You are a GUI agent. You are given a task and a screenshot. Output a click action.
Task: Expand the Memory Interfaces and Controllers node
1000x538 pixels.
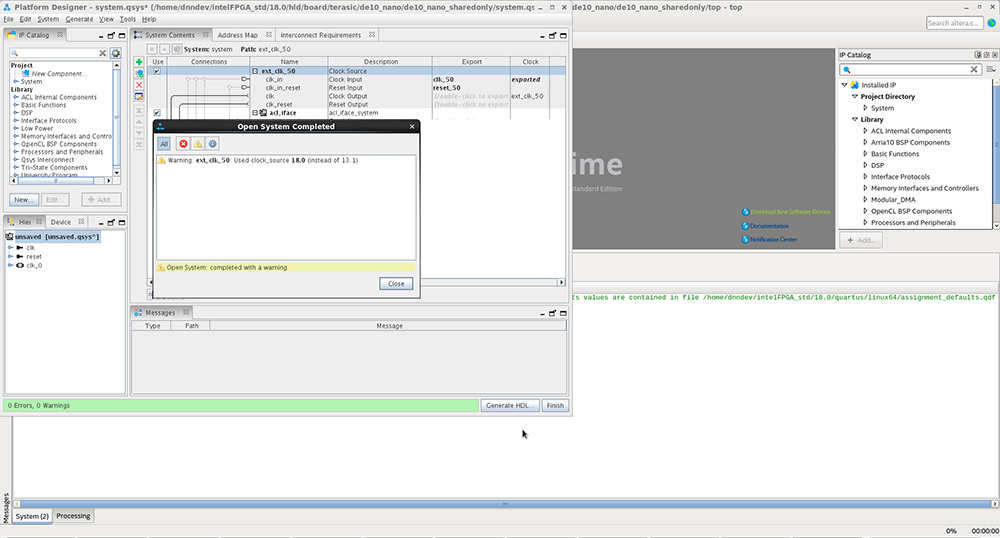coord(866,188)
